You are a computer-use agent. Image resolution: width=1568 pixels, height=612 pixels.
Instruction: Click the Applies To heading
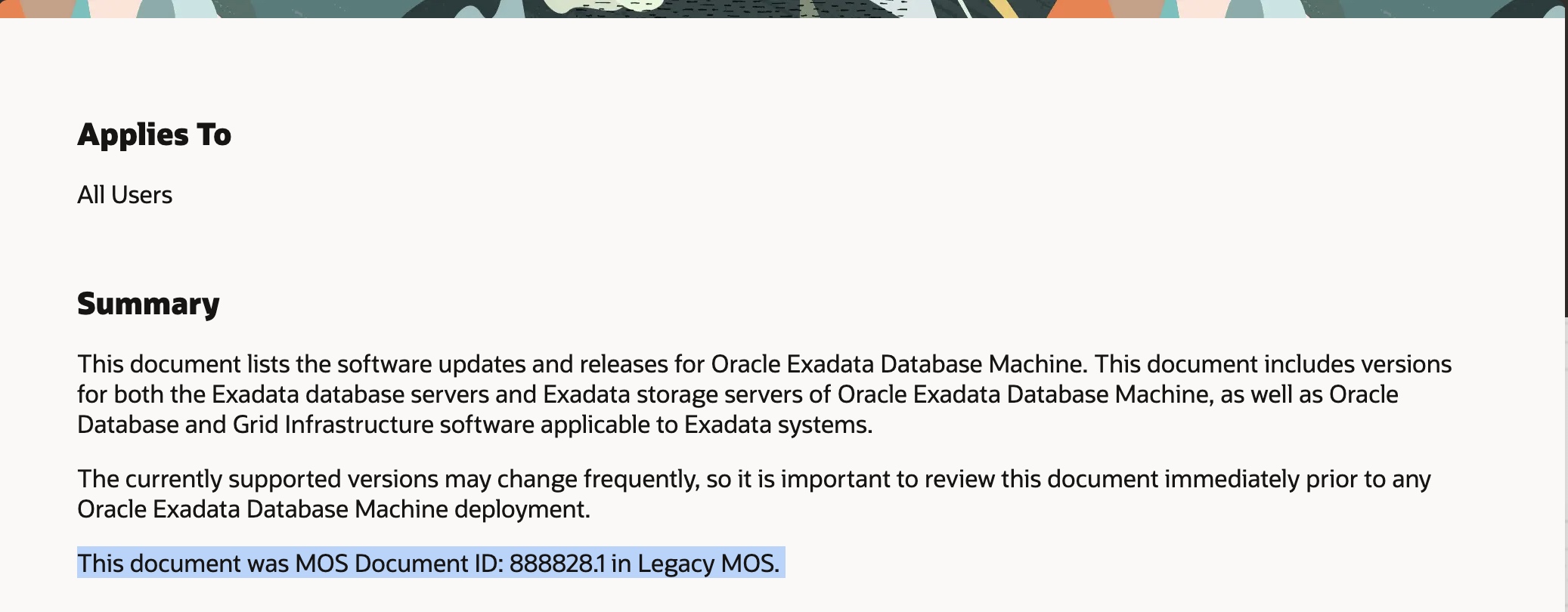tap(154, 135)
